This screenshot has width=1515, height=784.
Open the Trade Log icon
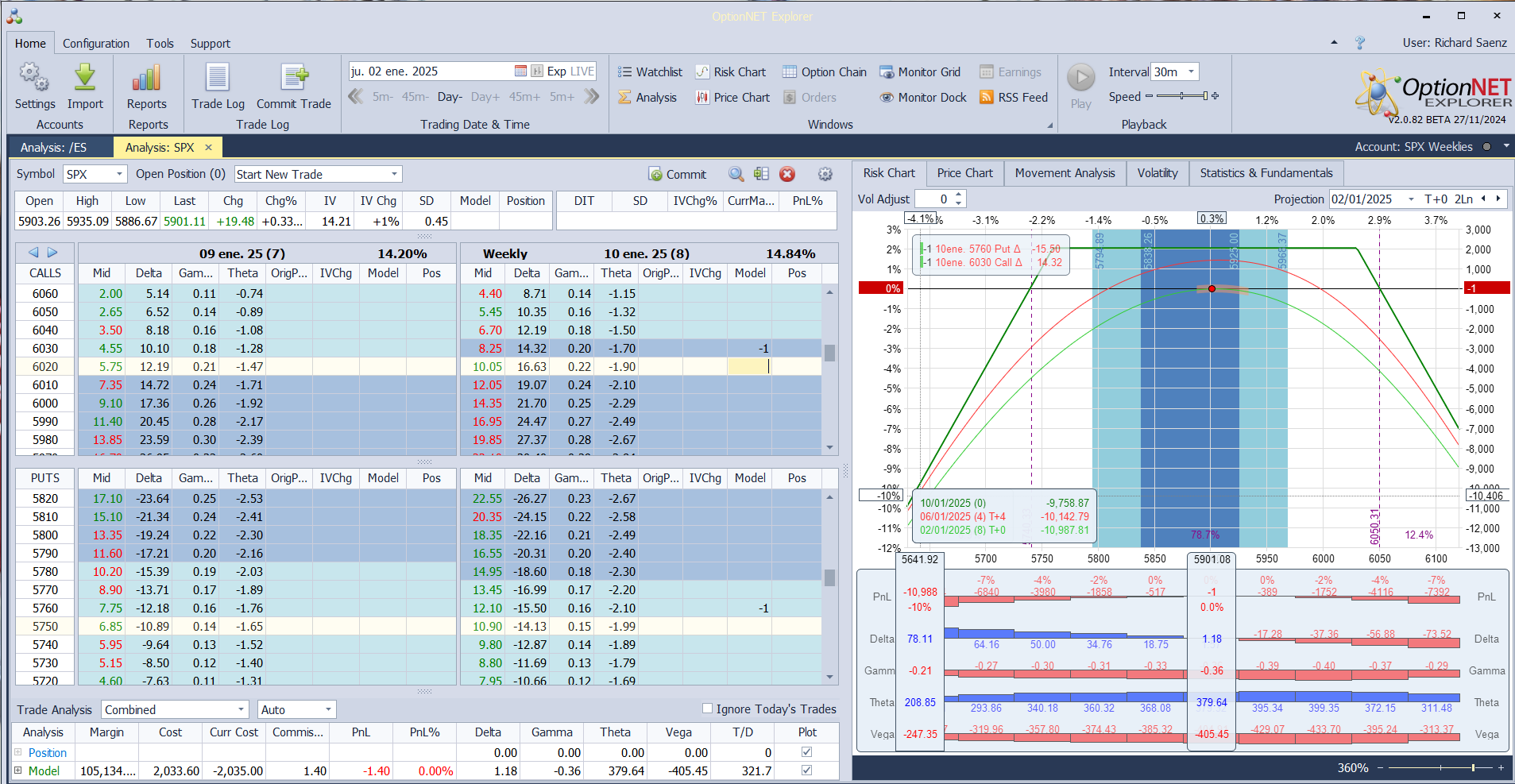click(x=218, y=78)
